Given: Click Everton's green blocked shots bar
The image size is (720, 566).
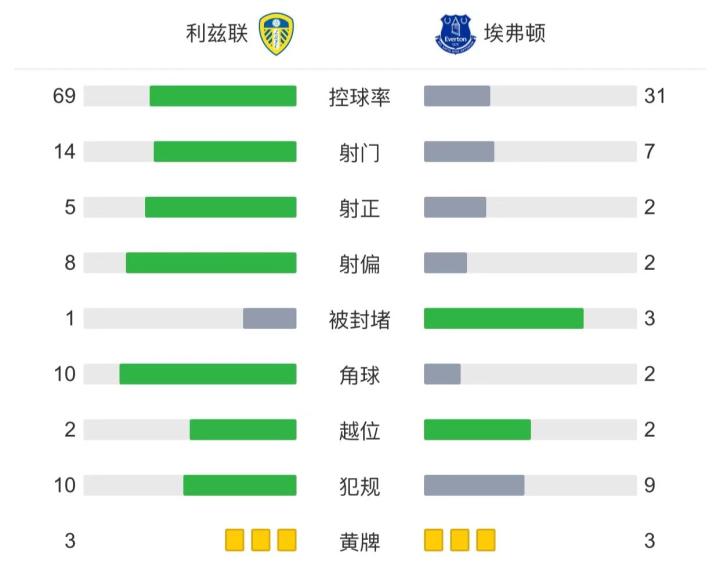Looking at the screenshot, I should (504, 318).
